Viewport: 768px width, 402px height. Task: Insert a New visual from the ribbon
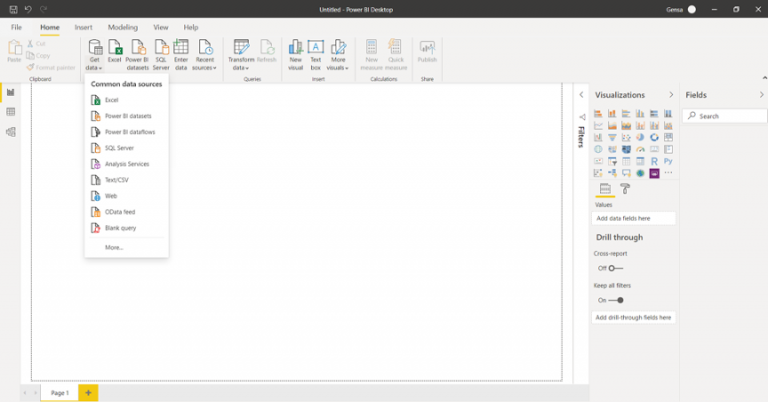pyautogui.click(x=295, y=55)
